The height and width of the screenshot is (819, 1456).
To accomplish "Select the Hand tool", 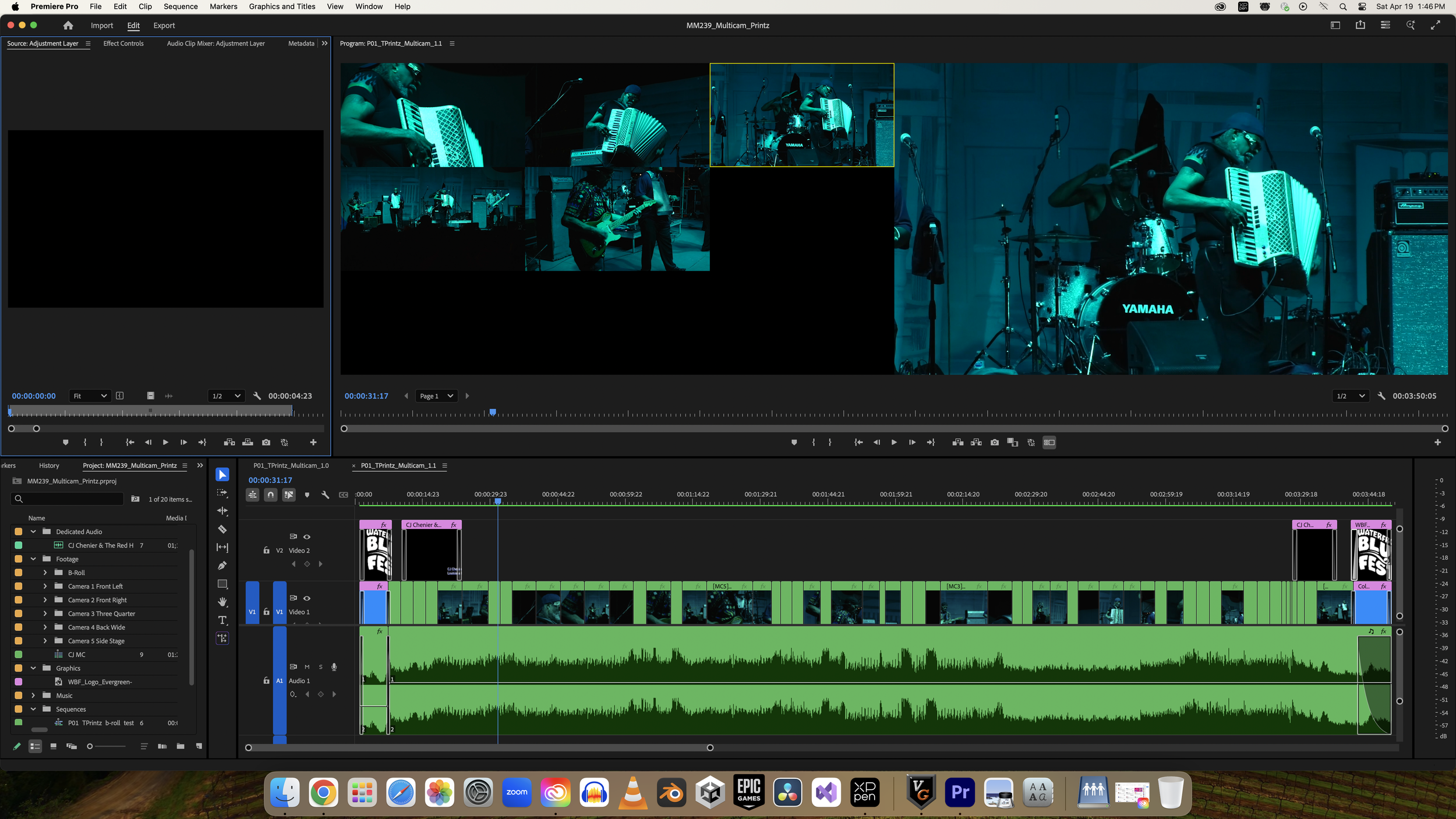I will pos(222,602).
